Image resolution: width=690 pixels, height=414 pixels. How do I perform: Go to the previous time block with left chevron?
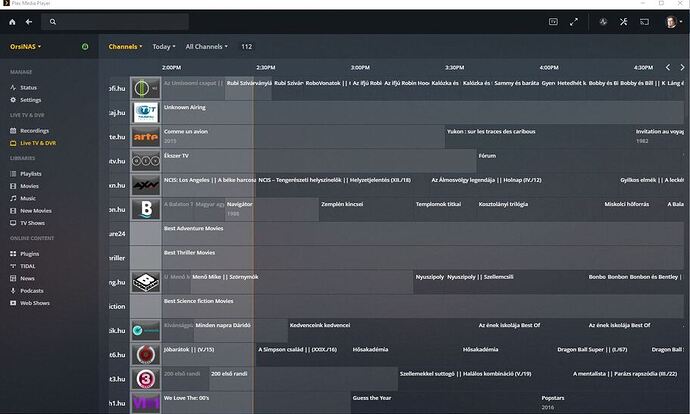click(668, 67)
